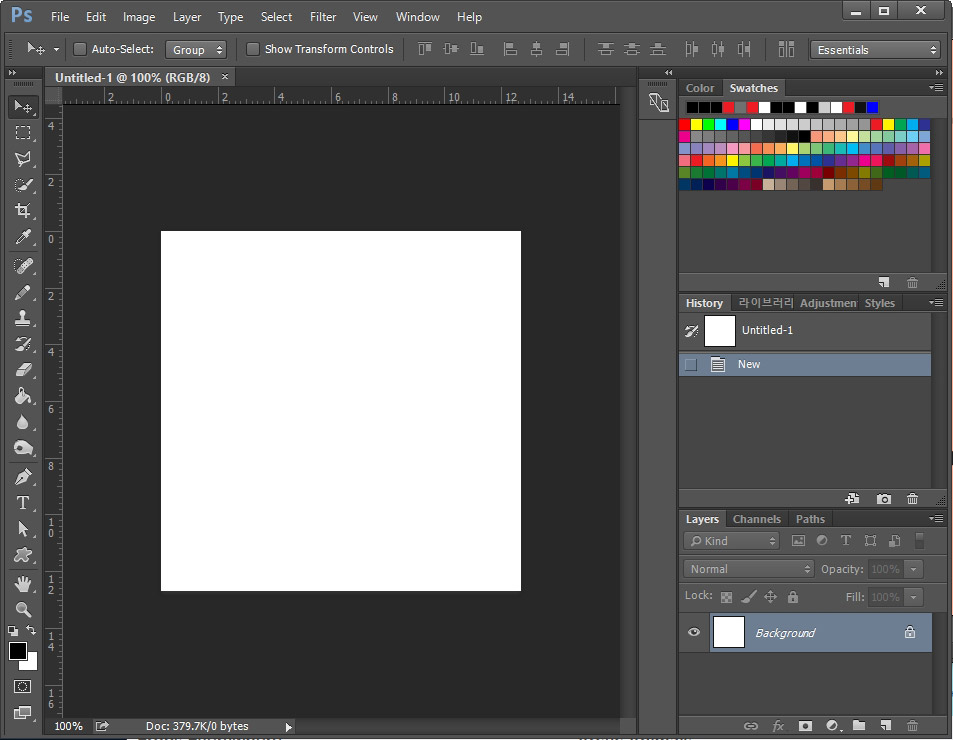Reset default foreground and background colors
The width and height of the screenshot is (953, 740).
13,631
